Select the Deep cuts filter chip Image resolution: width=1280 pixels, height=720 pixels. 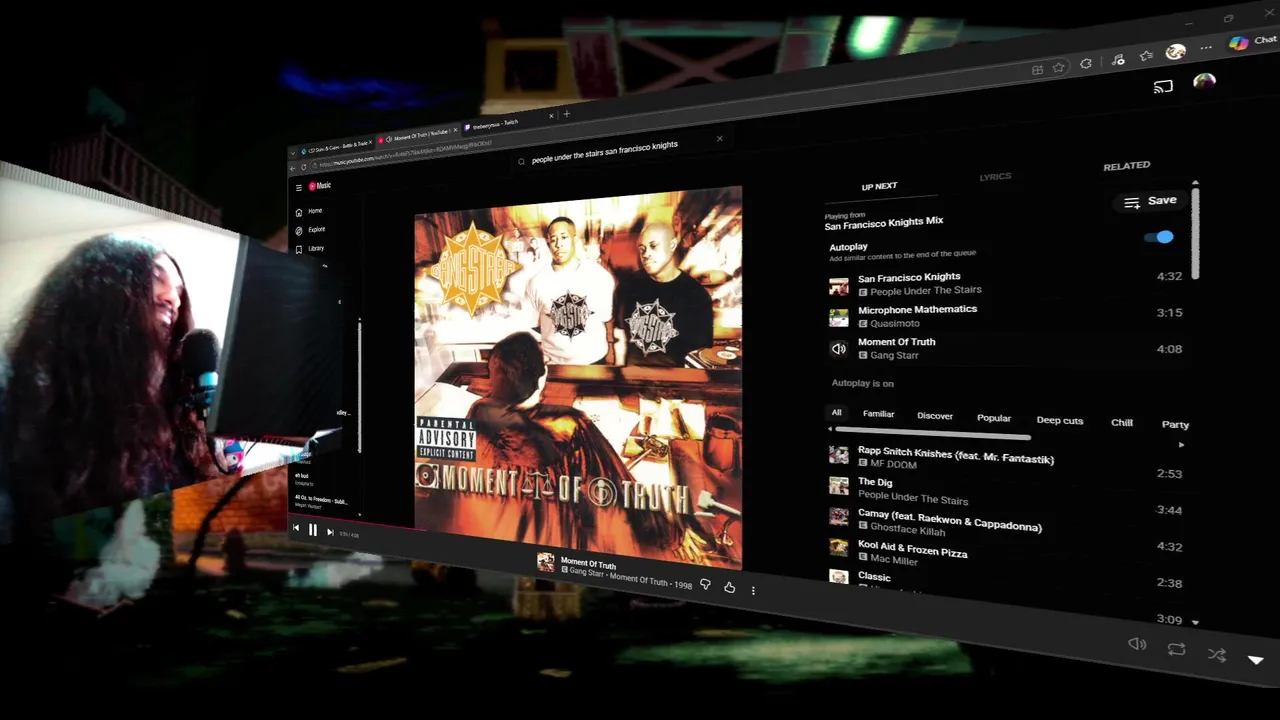(x=1060, y=420)
